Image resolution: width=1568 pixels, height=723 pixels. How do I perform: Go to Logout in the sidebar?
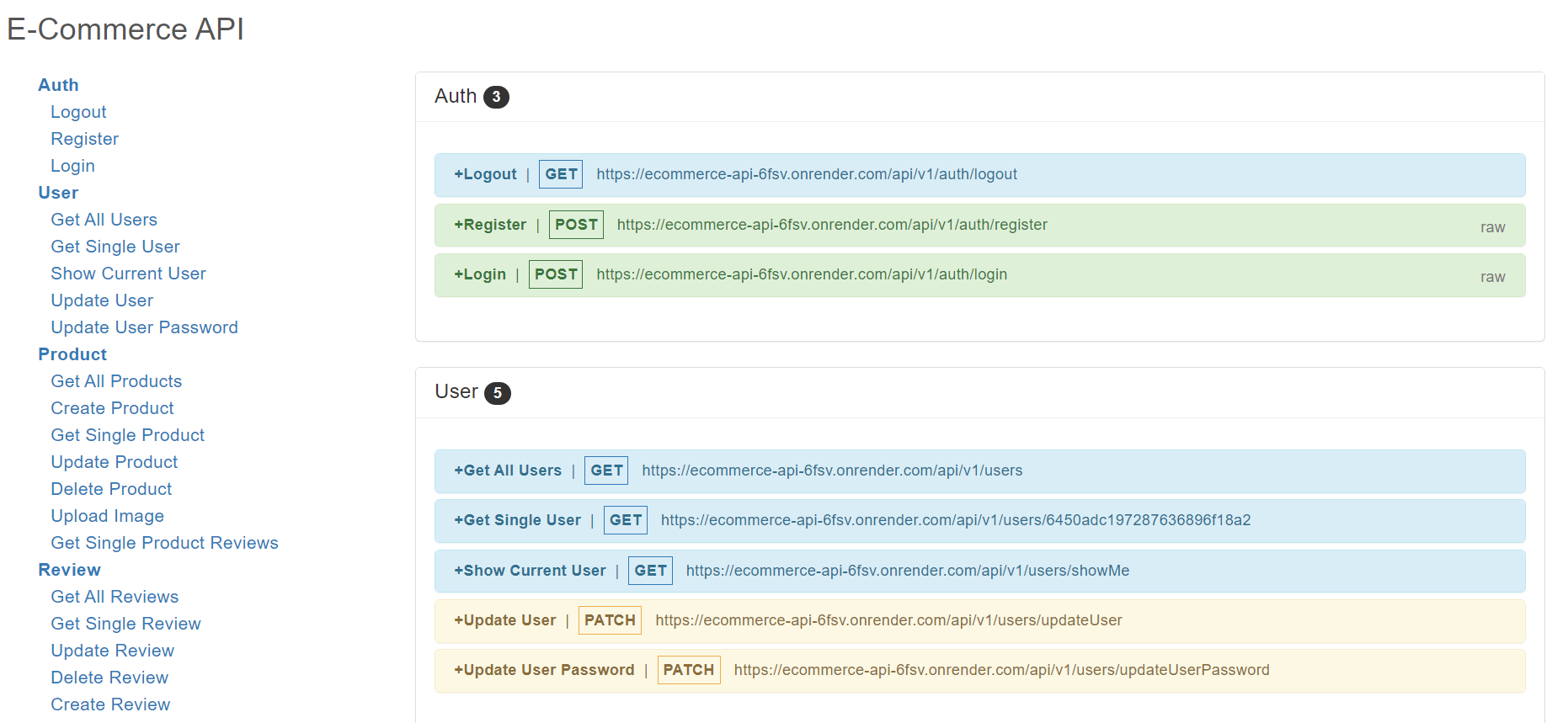pos(78,112)
